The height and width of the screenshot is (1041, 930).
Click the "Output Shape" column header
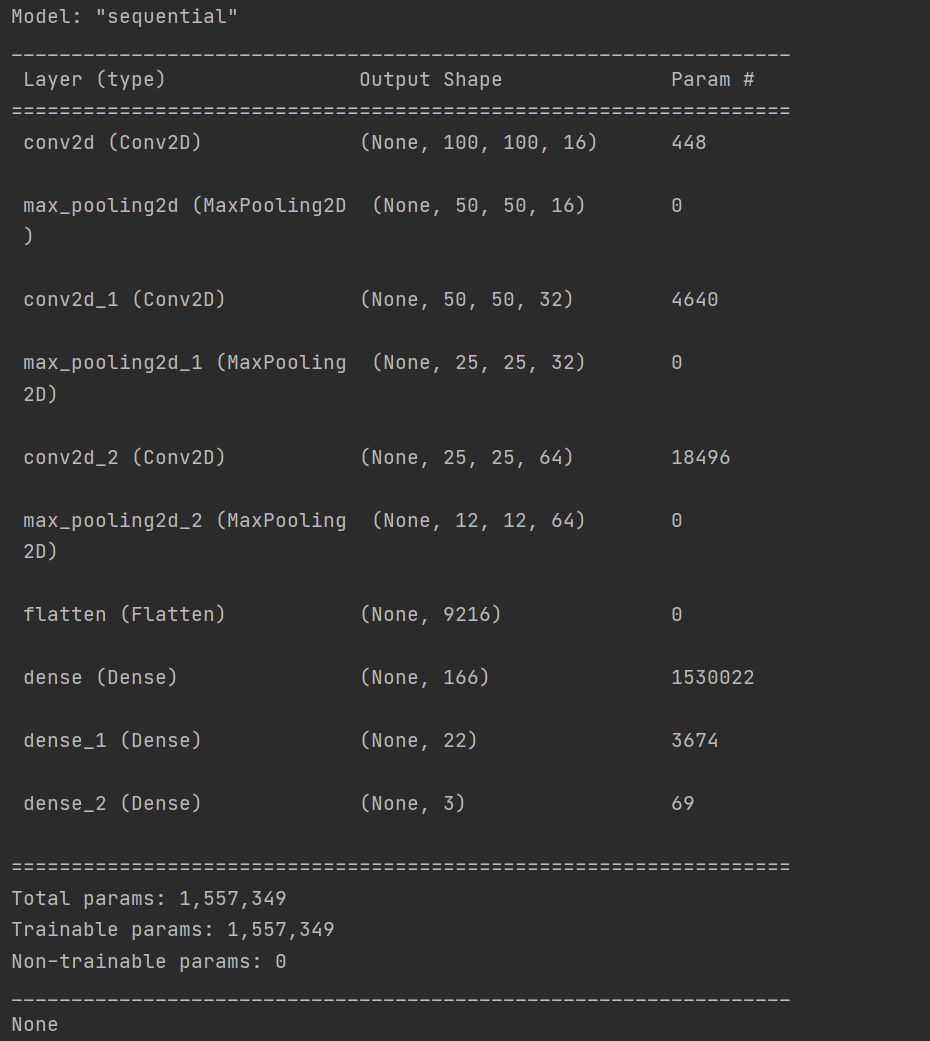click(x=431, y=80)
